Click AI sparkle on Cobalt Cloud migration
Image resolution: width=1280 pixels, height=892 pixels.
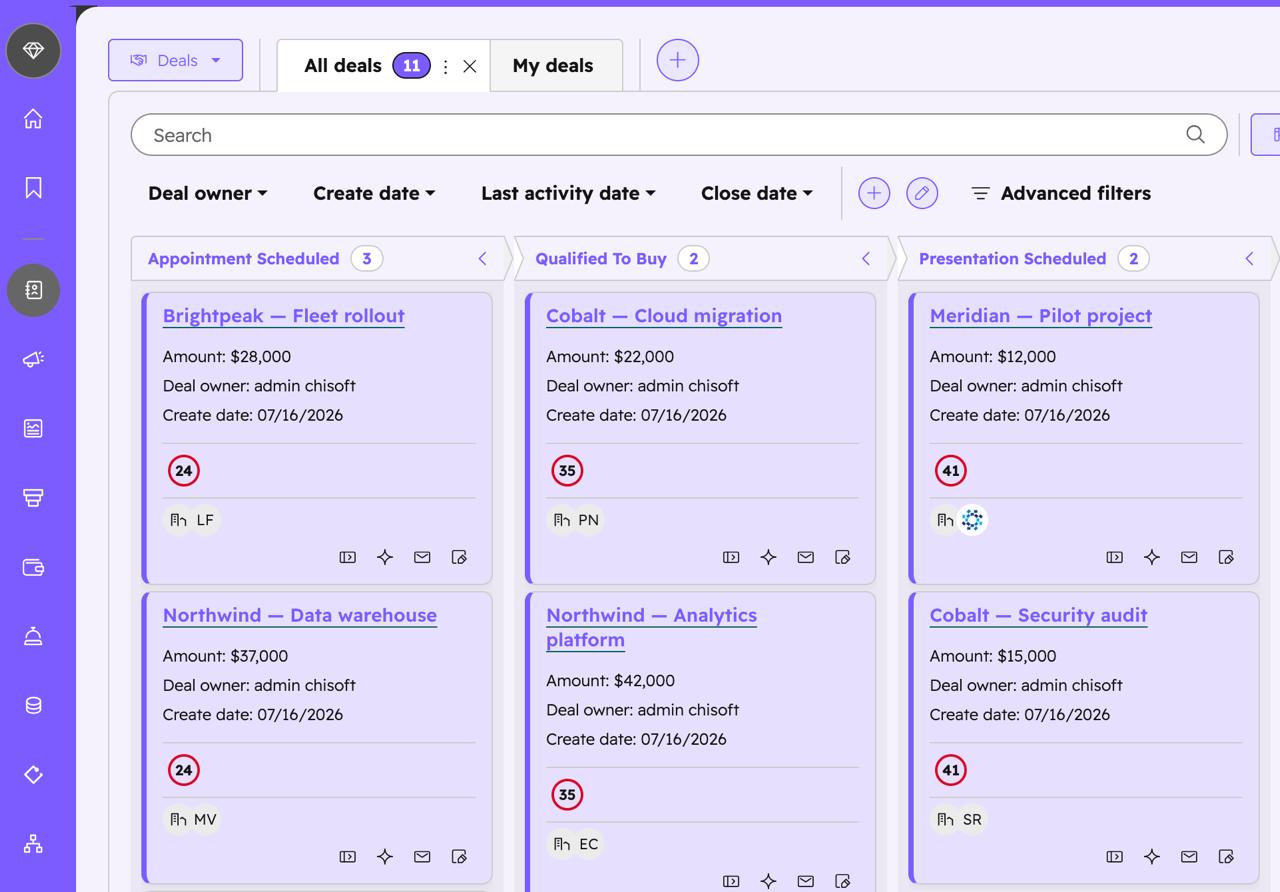(x=768, y=557)
